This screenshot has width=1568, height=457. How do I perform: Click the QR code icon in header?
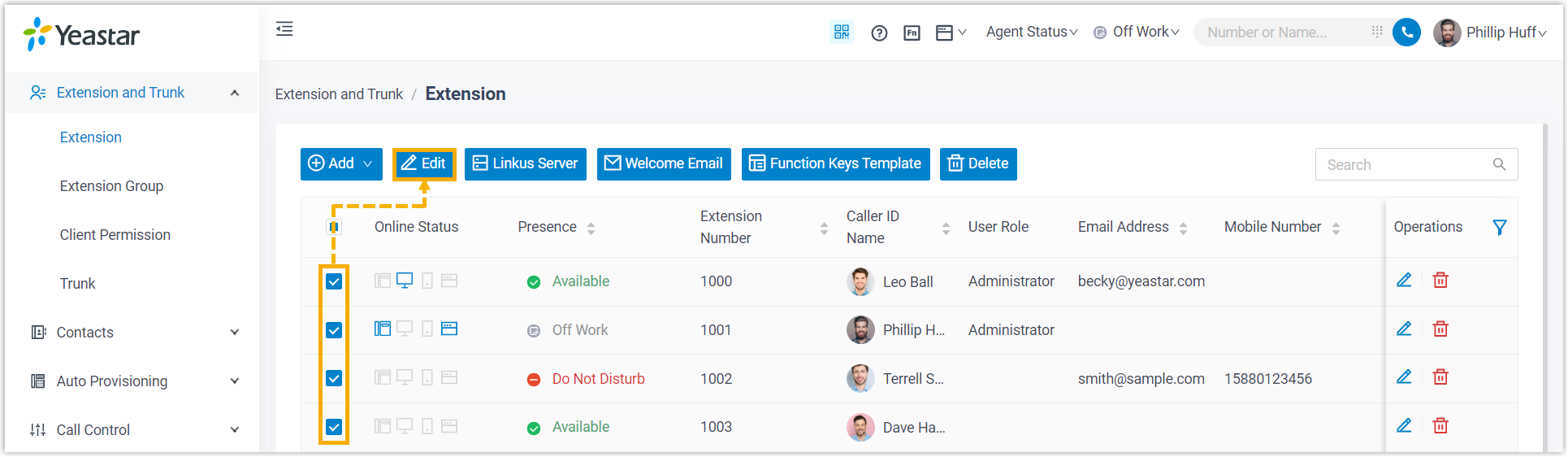pos(841,33)
